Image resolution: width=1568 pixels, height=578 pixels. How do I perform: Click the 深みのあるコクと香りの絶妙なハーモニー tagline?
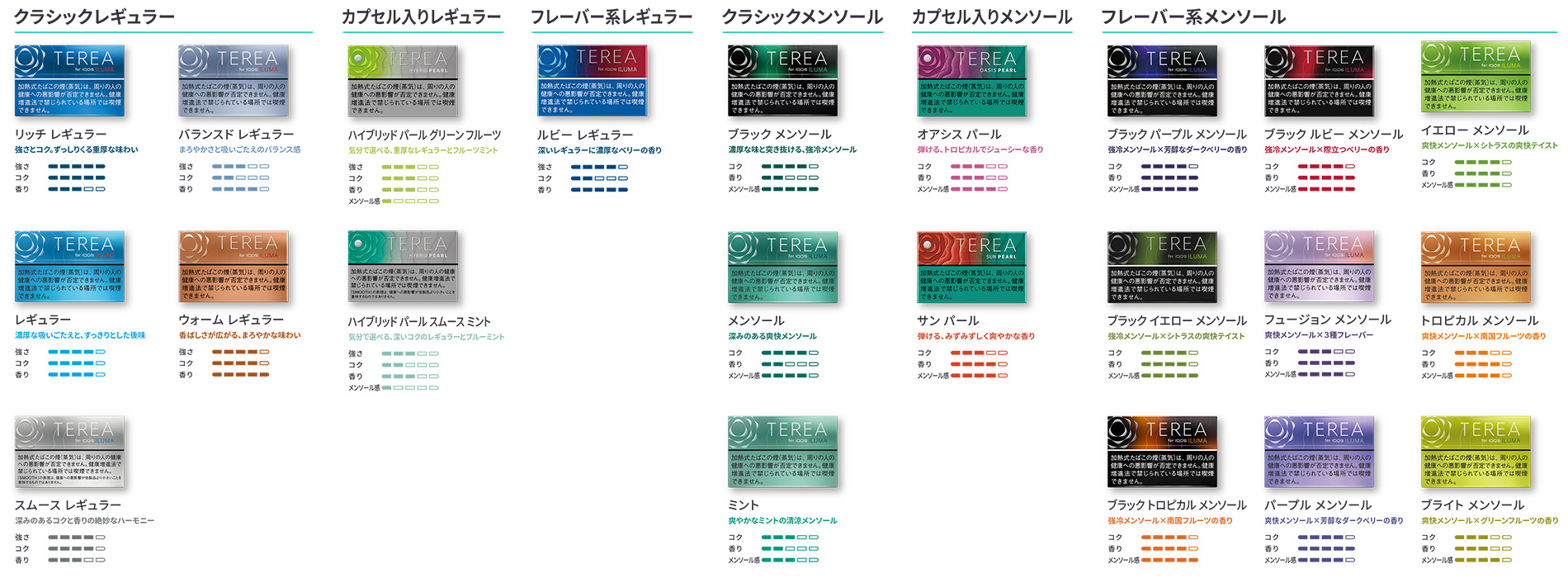point(84,520)
